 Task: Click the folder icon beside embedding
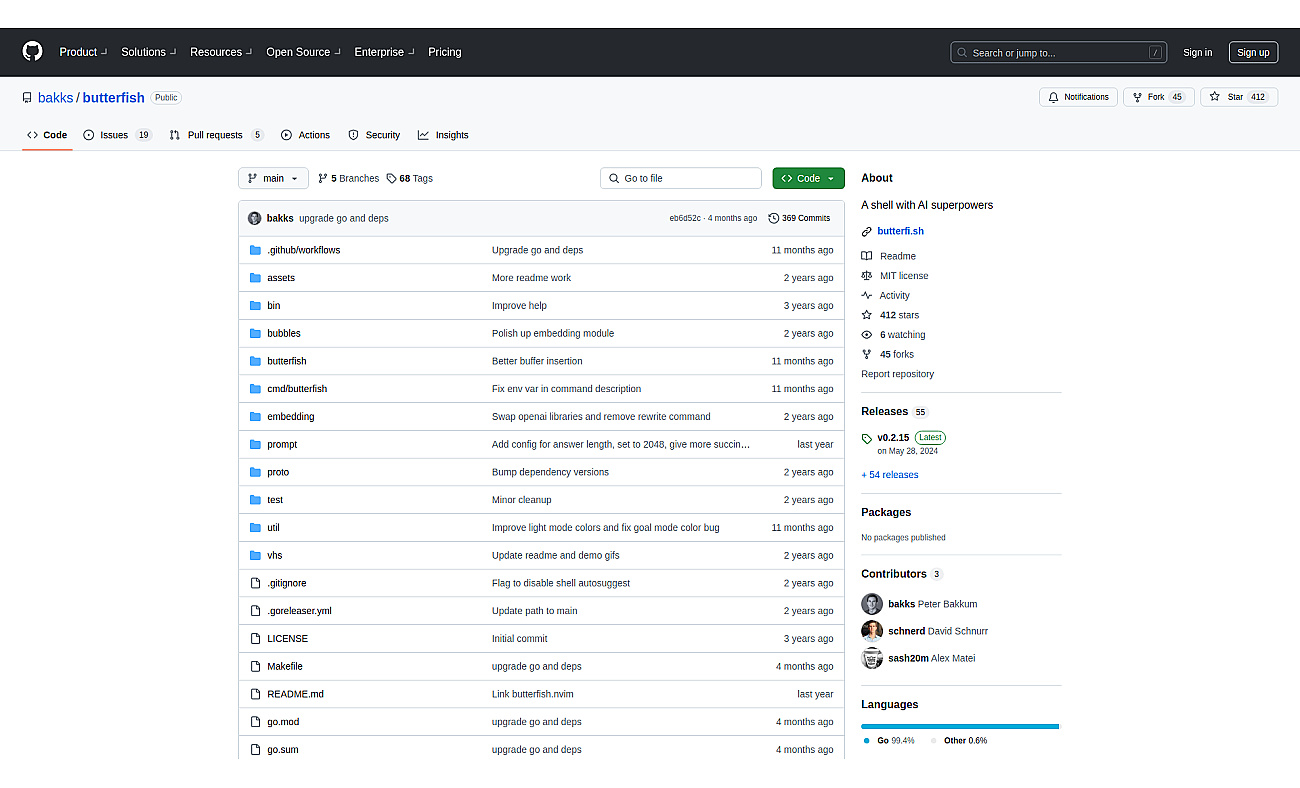[255, 416]
